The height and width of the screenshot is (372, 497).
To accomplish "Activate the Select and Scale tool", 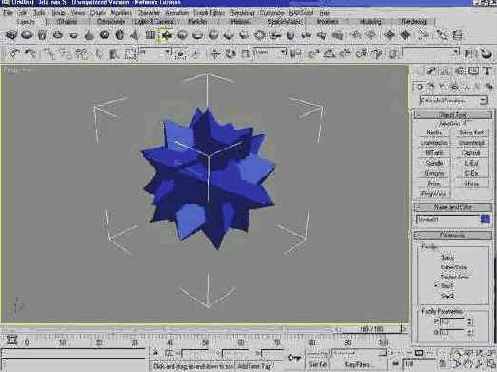I will point(246,53).
